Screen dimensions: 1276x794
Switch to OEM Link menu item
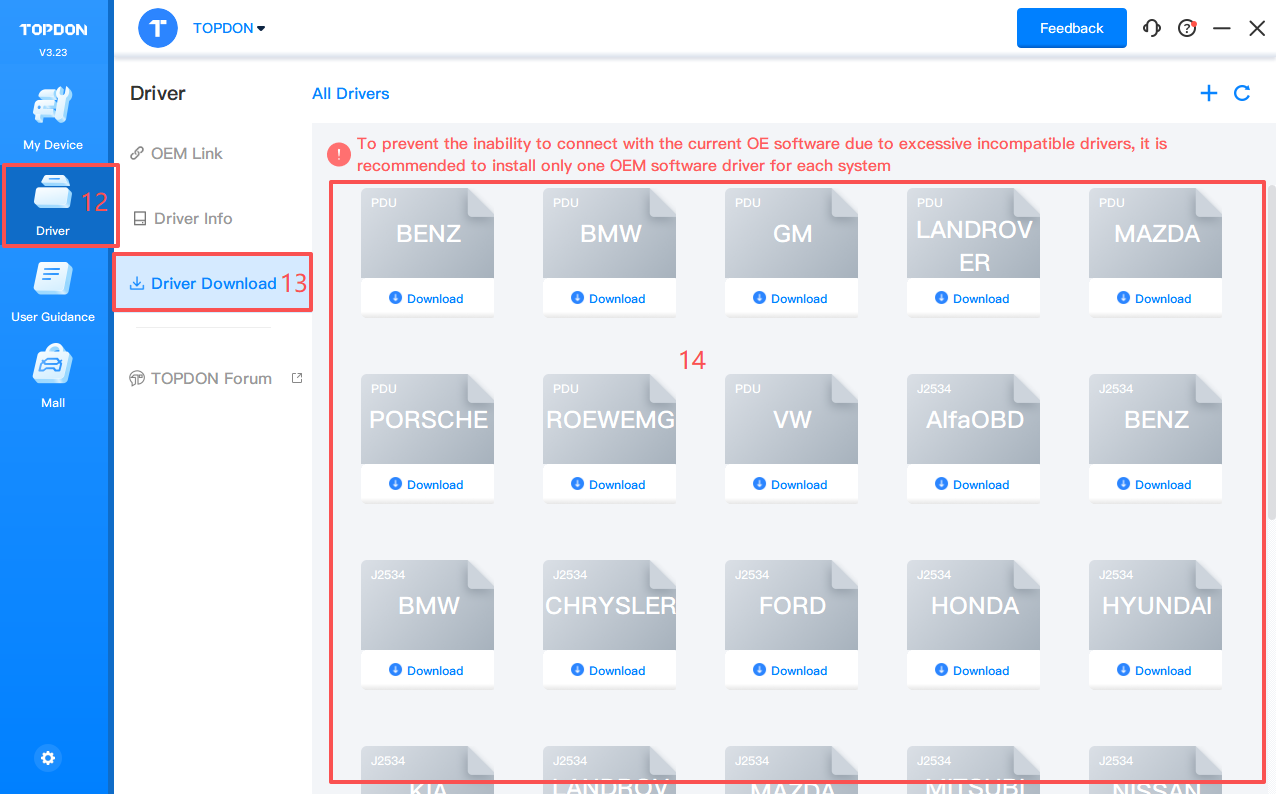pos(186,153)
